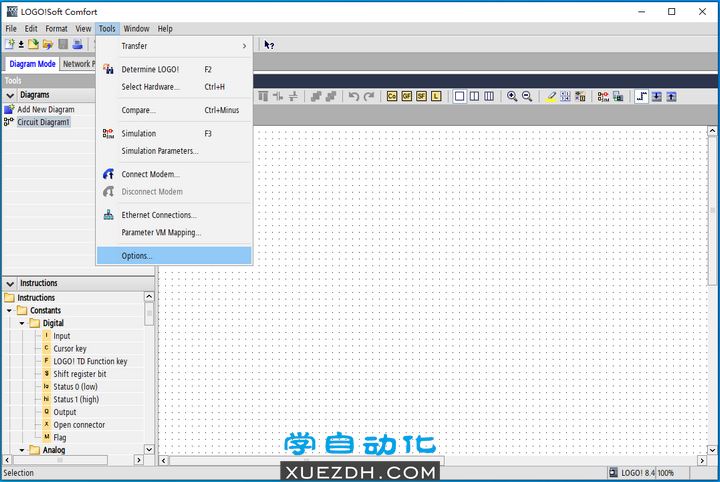Viewport: 720px width, 482px height.
Task: Open the File menu
Action: click(11, 28)
